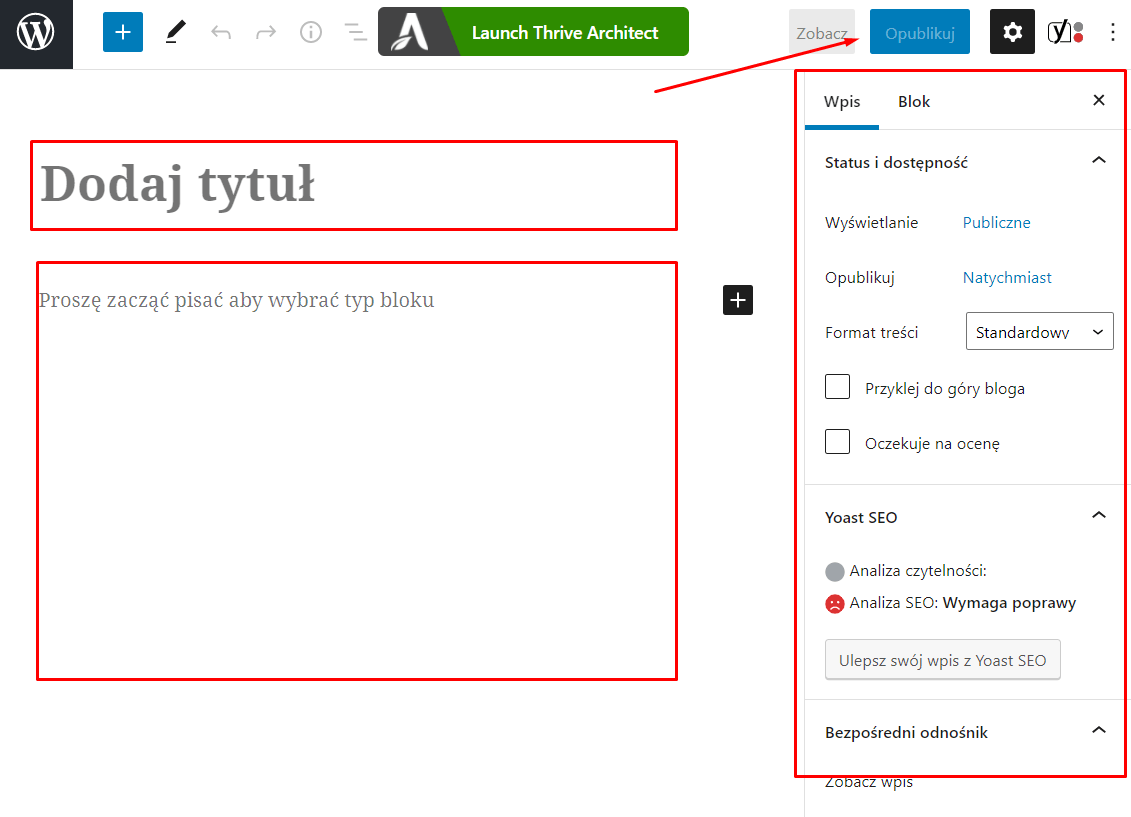
Task: Collapse the 'Status i dostępność' section
Action: [x=1098, y=161]
